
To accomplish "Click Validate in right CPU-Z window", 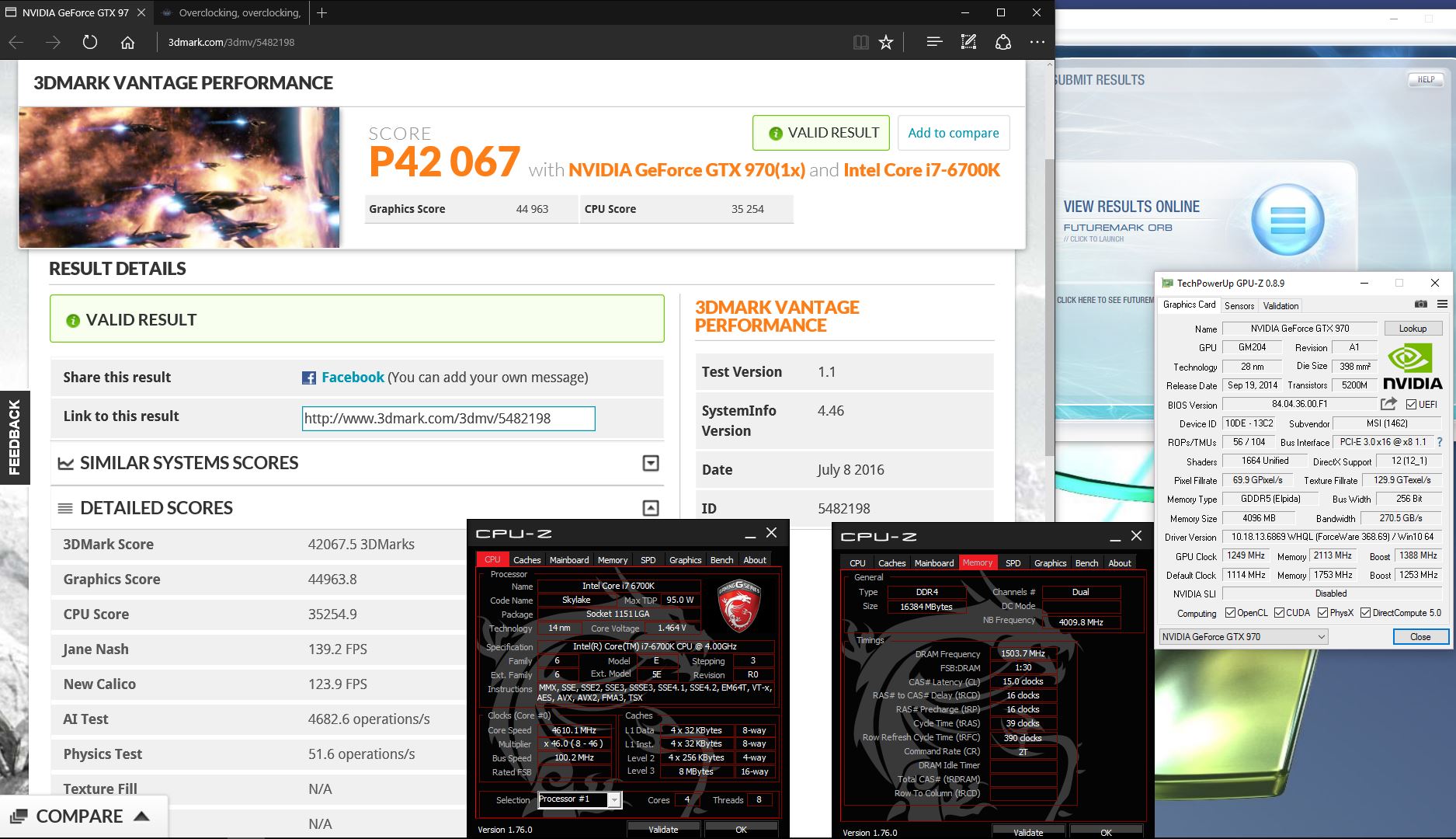I will 1028,832.
